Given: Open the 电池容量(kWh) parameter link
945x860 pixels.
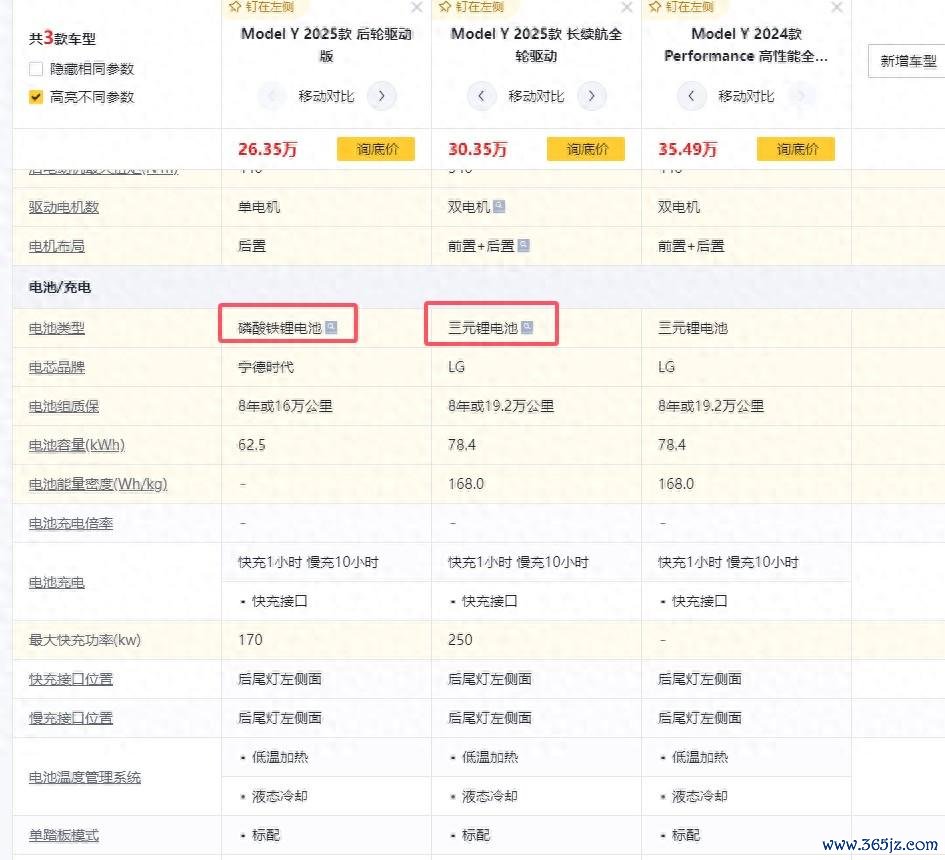Looking at the screenshot, I should [77, 445].
